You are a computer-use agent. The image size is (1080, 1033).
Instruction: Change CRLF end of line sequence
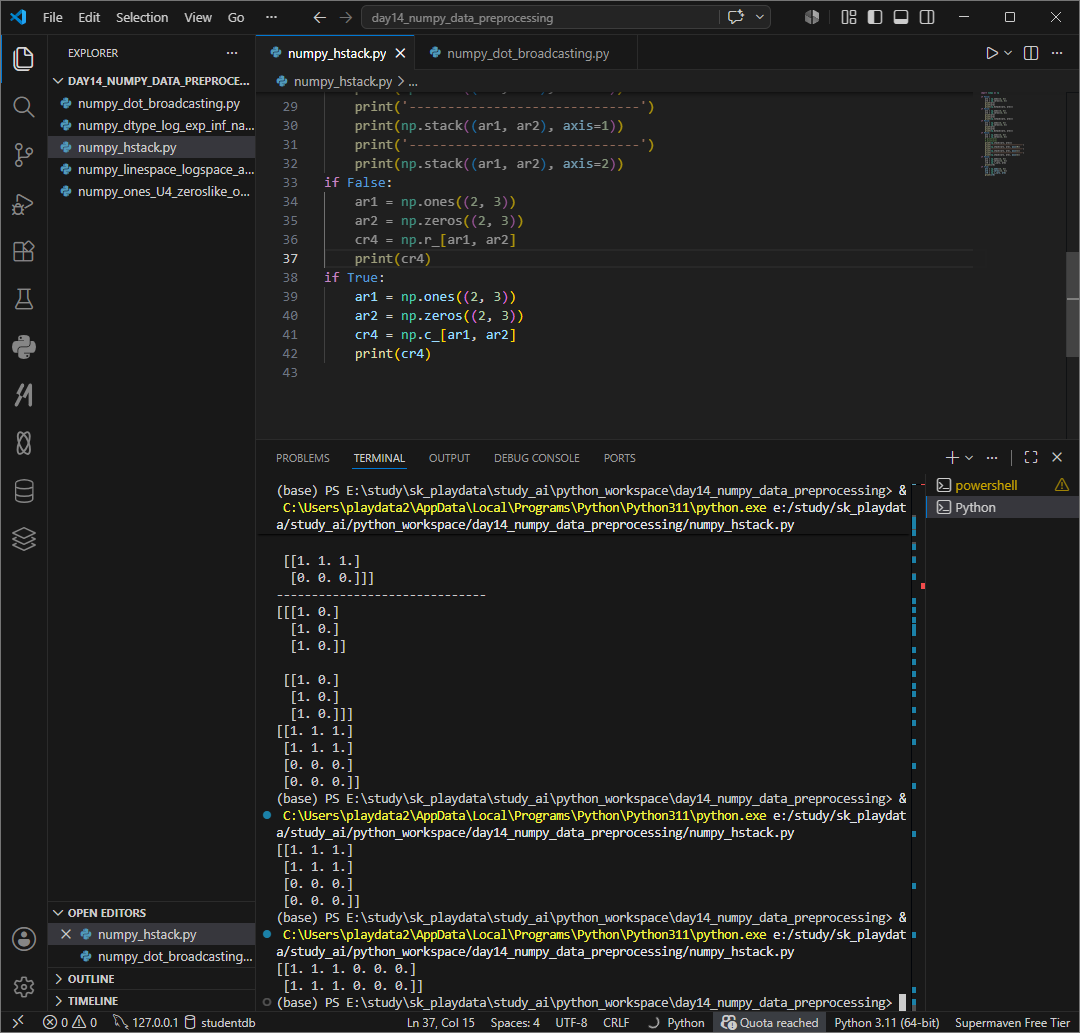click(x=616, y=1022)
